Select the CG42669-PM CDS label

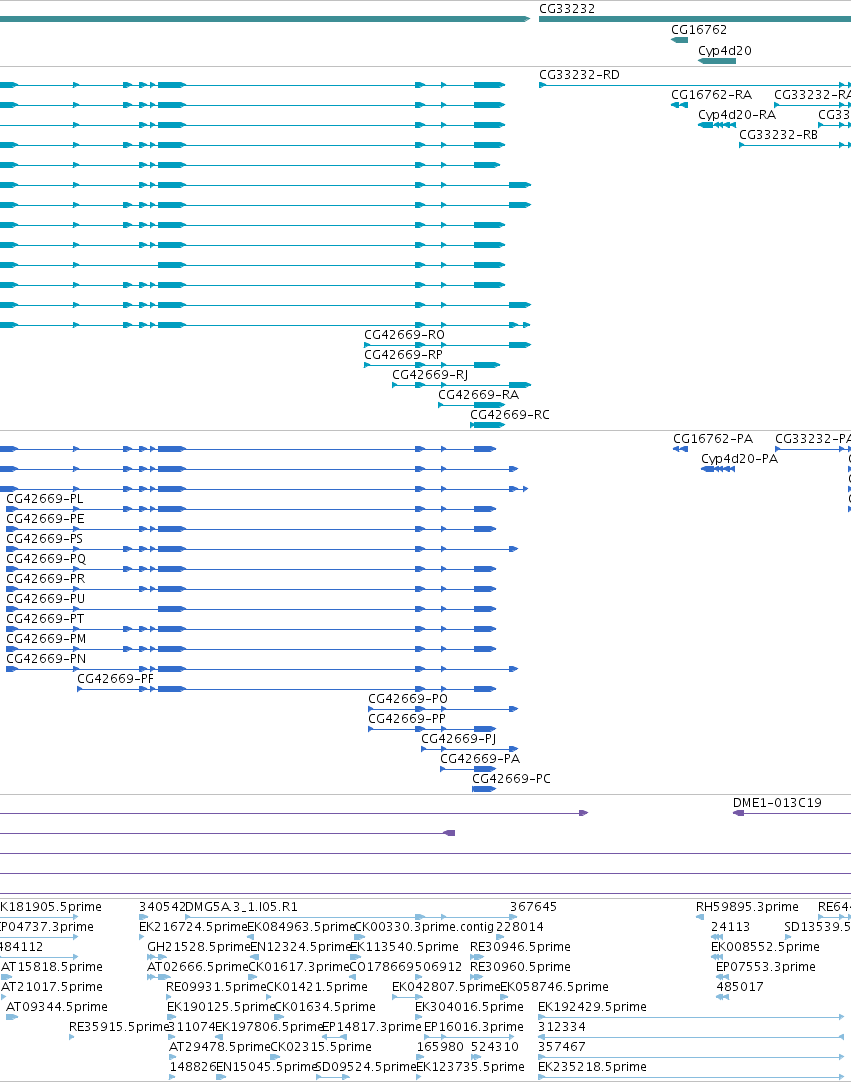[46, 639]
